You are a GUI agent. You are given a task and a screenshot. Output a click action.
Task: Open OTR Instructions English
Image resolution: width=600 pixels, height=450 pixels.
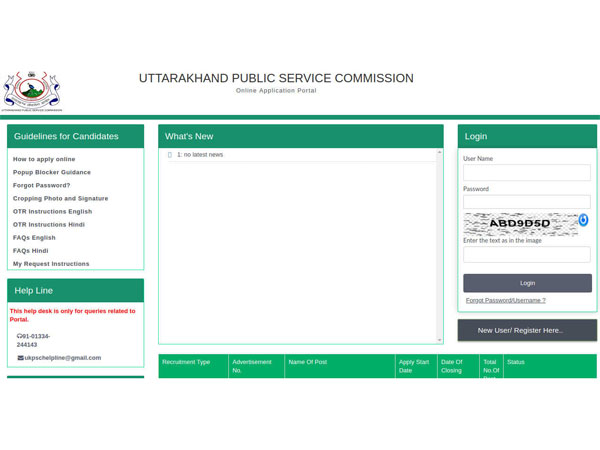coord(52,211)
